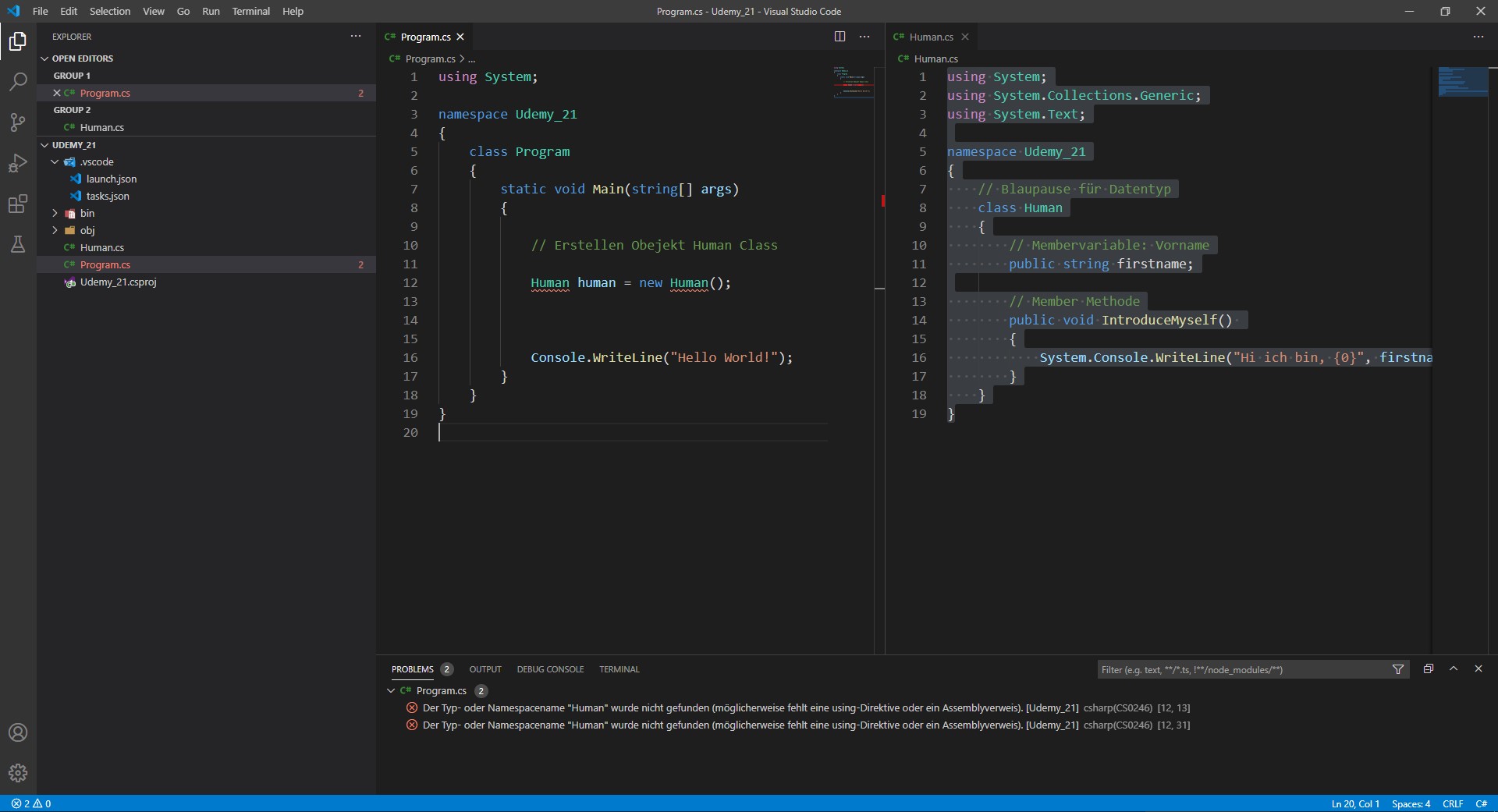
Task: Close the Program.cs editor tab
Action: point(460,37)
